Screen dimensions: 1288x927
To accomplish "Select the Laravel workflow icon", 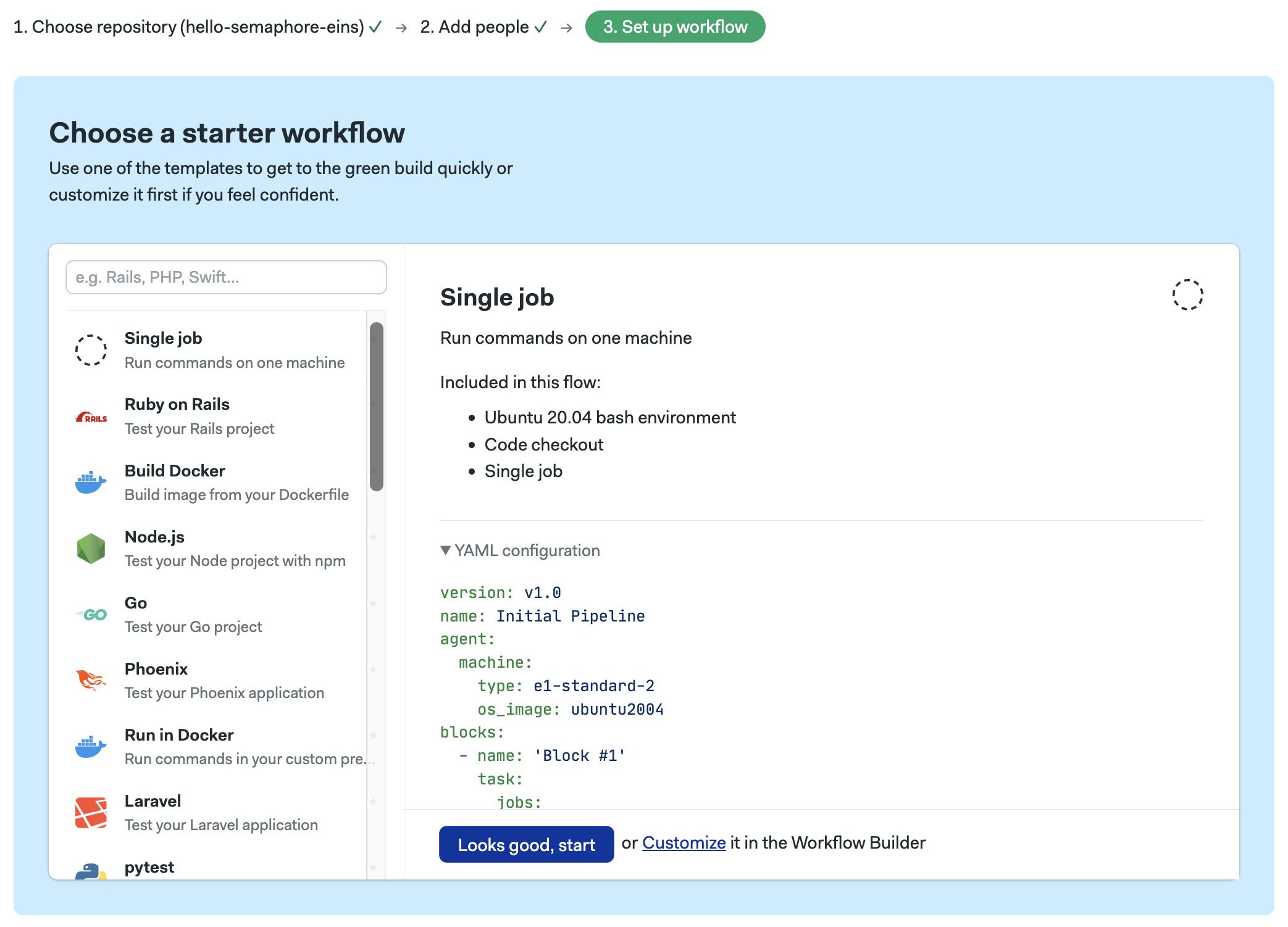I will (91, 811).
